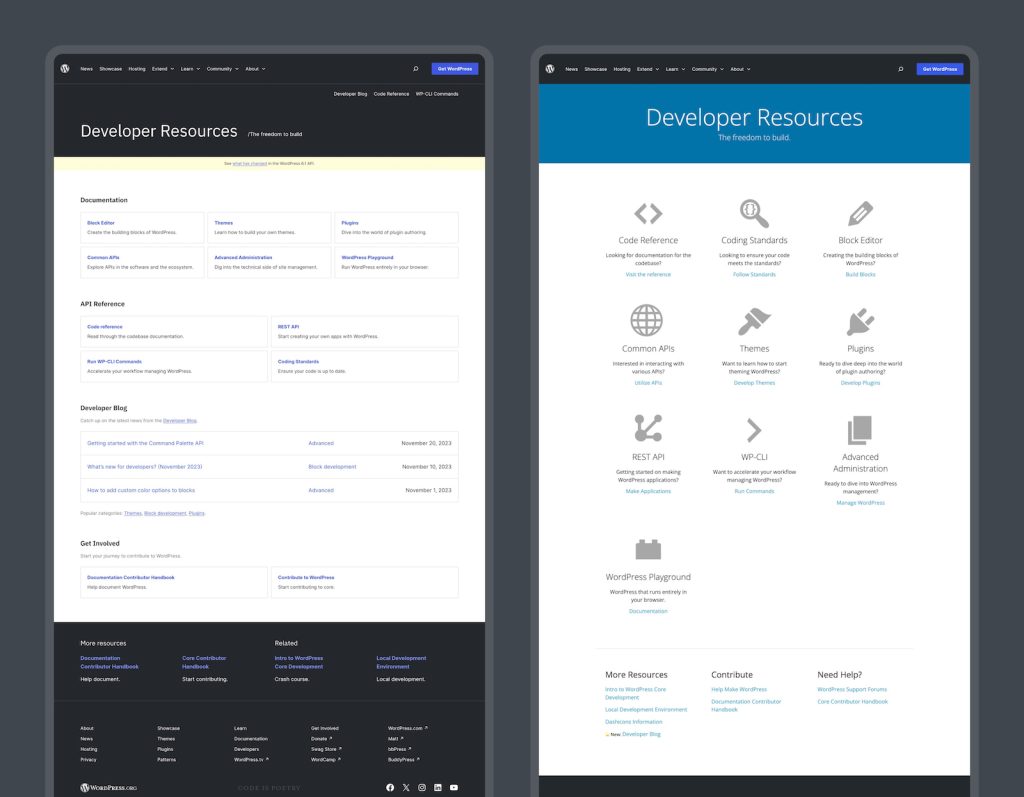Click the Coding Standards magnifier icon
Screen dimensions: 1024x797
click(754, 213)
